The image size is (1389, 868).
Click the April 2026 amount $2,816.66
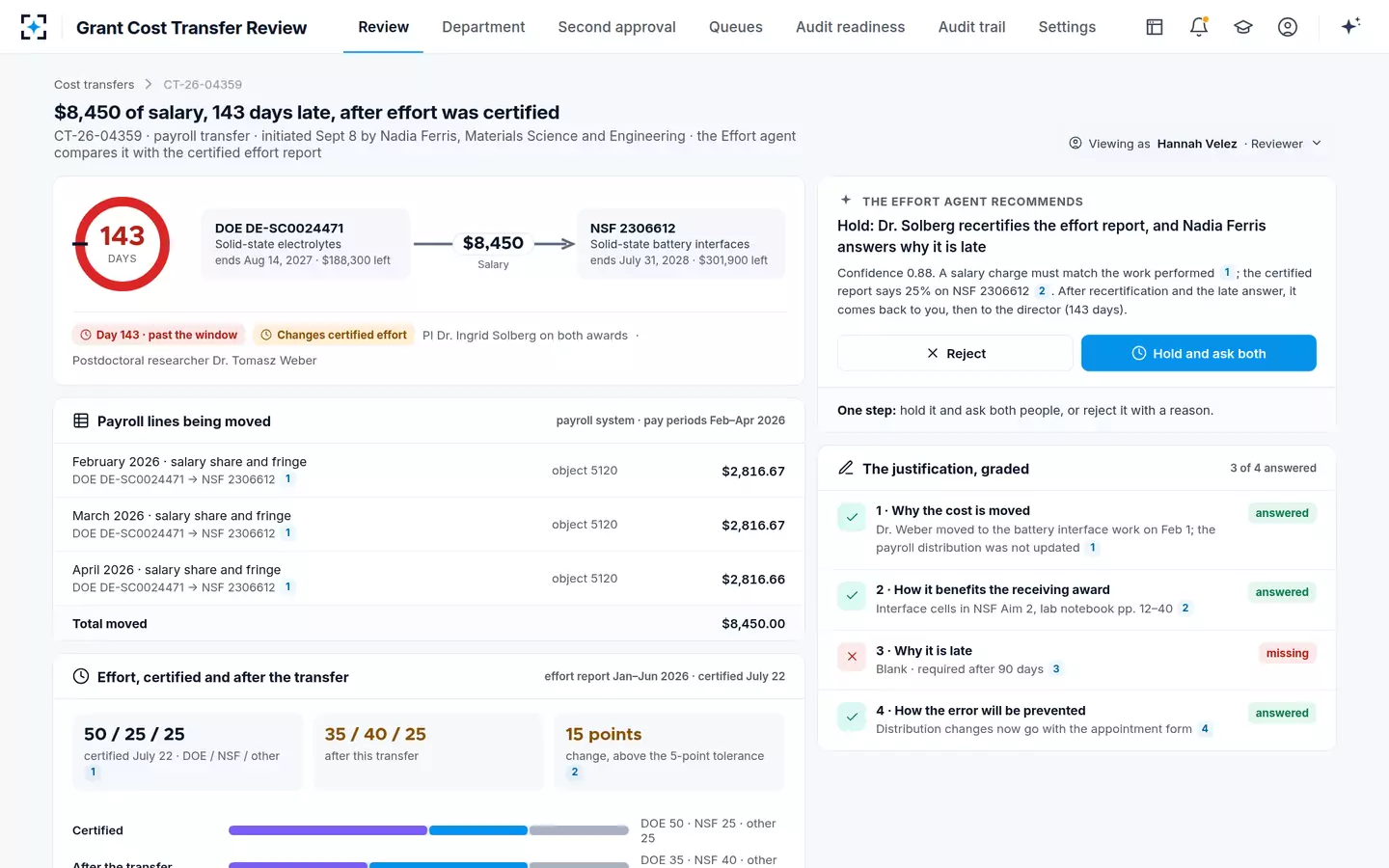click(x=753, y=580)
